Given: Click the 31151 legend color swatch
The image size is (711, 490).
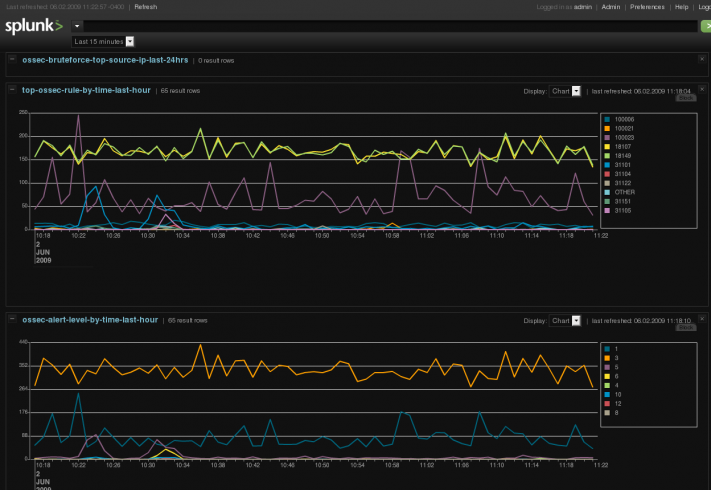Looking at the screenshot, I should point(607,201).
